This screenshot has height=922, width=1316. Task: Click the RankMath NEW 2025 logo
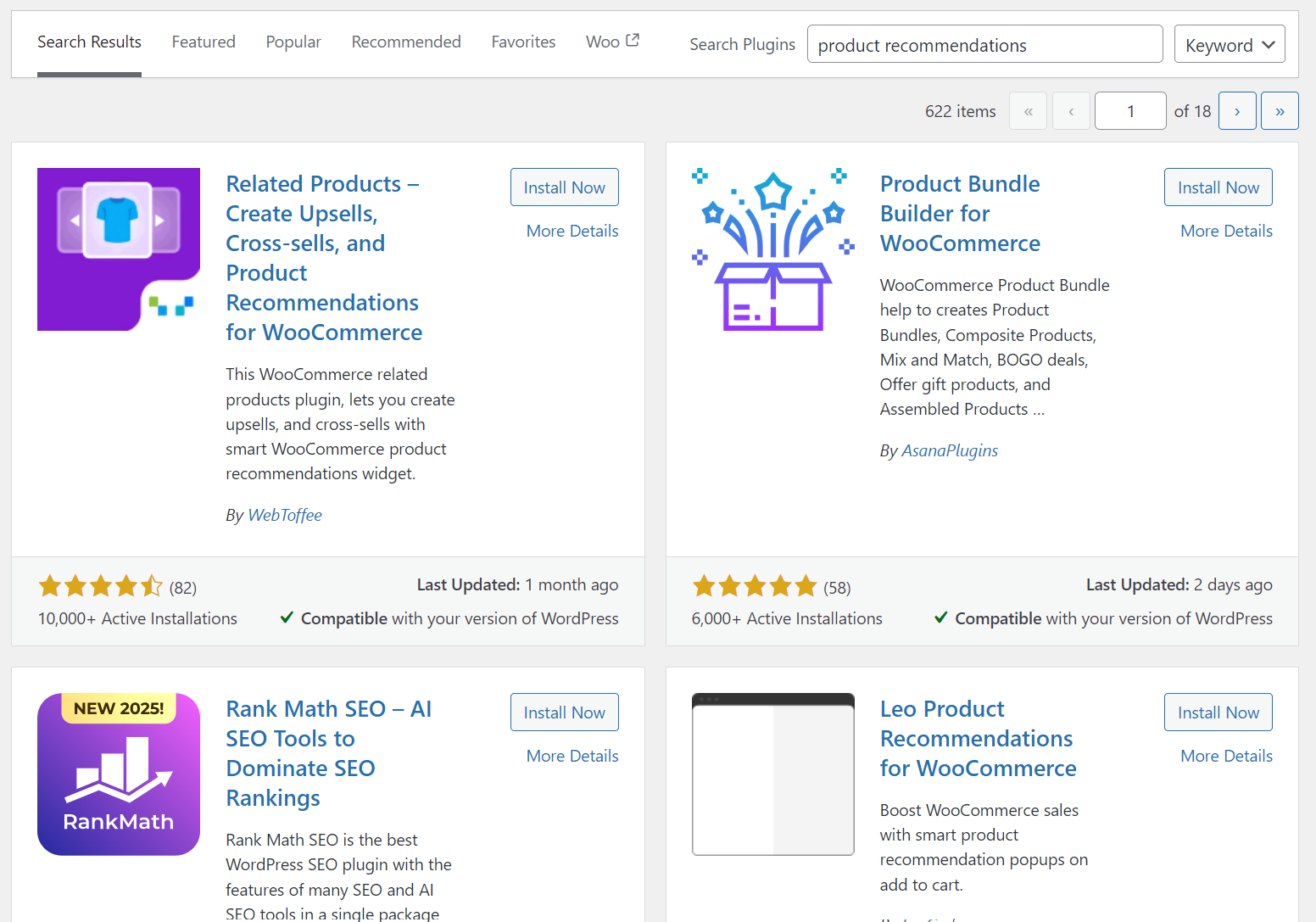click(118, 774)
